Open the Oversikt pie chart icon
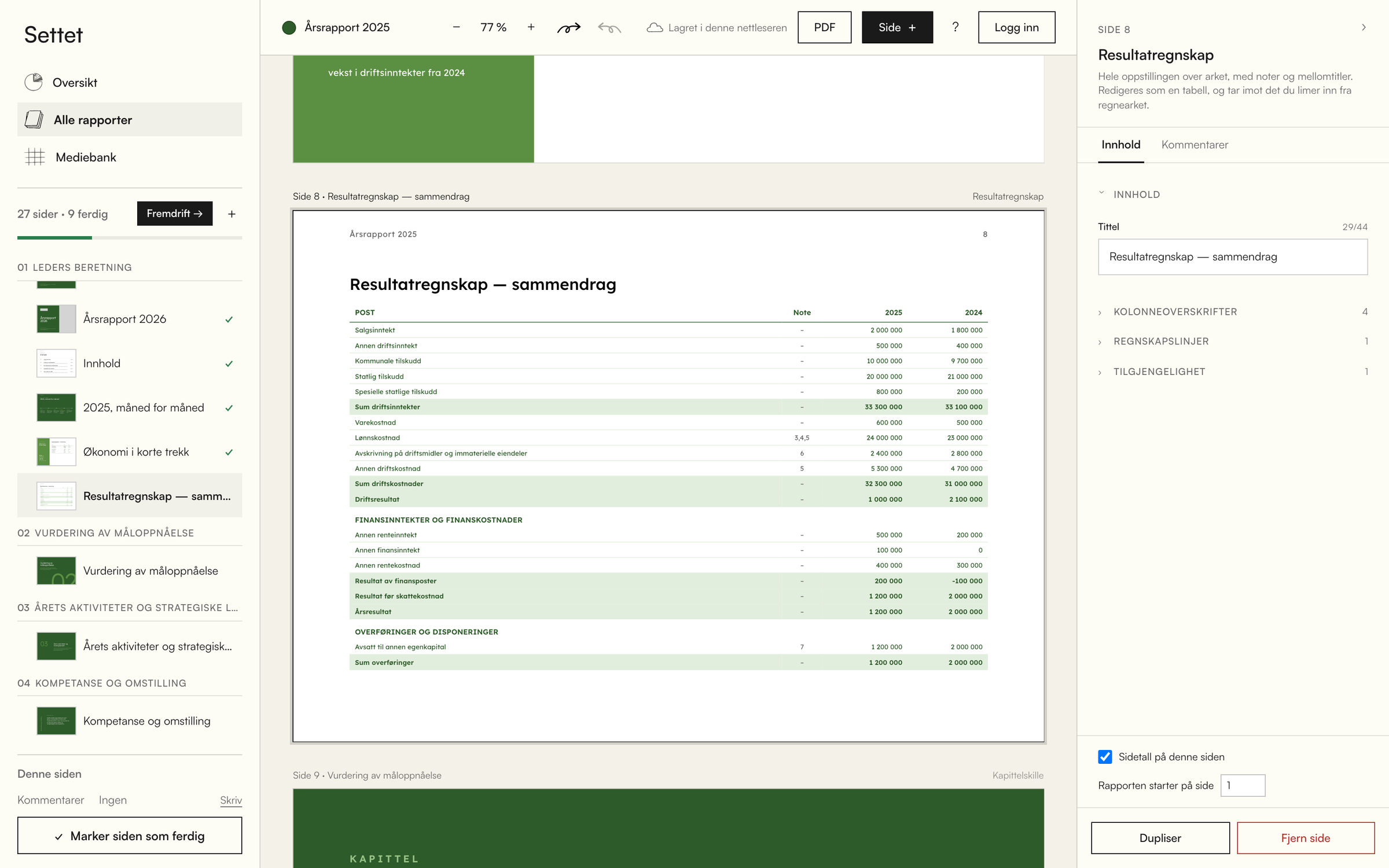Image resolution: width=1389 pixels, height=868 pixels. (34, 82)
